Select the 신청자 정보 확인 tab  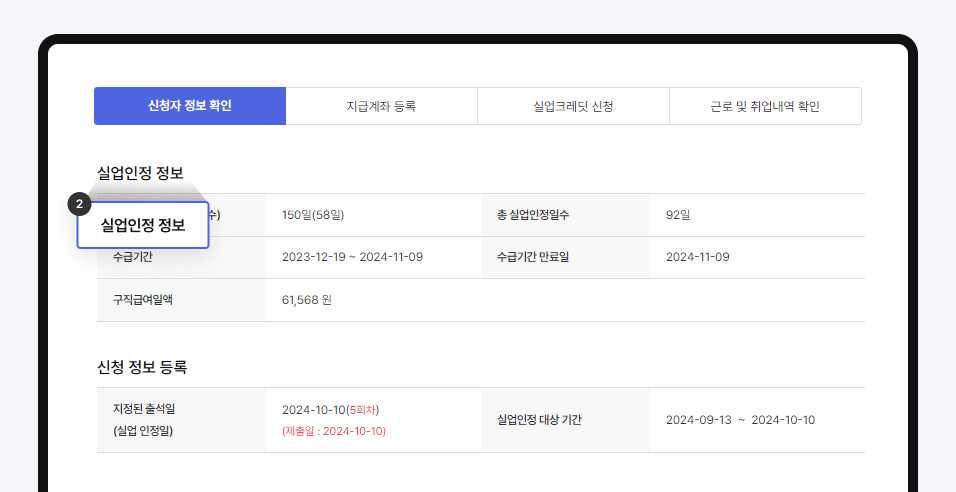coord(190,106)
